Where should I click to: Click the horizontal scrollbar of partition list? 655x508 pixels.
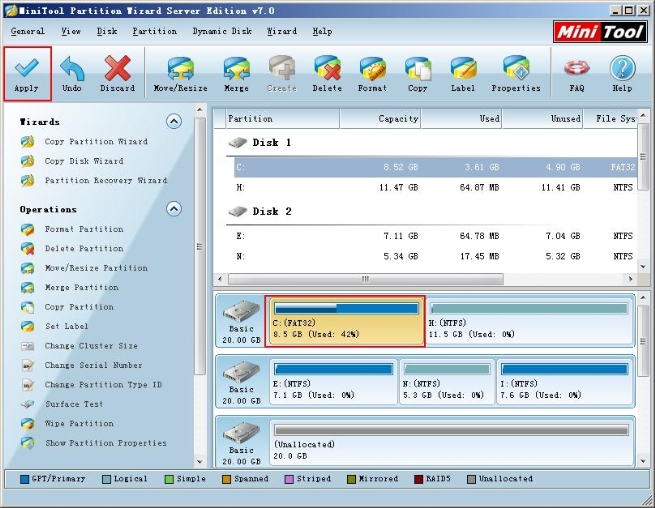[366, 279]
